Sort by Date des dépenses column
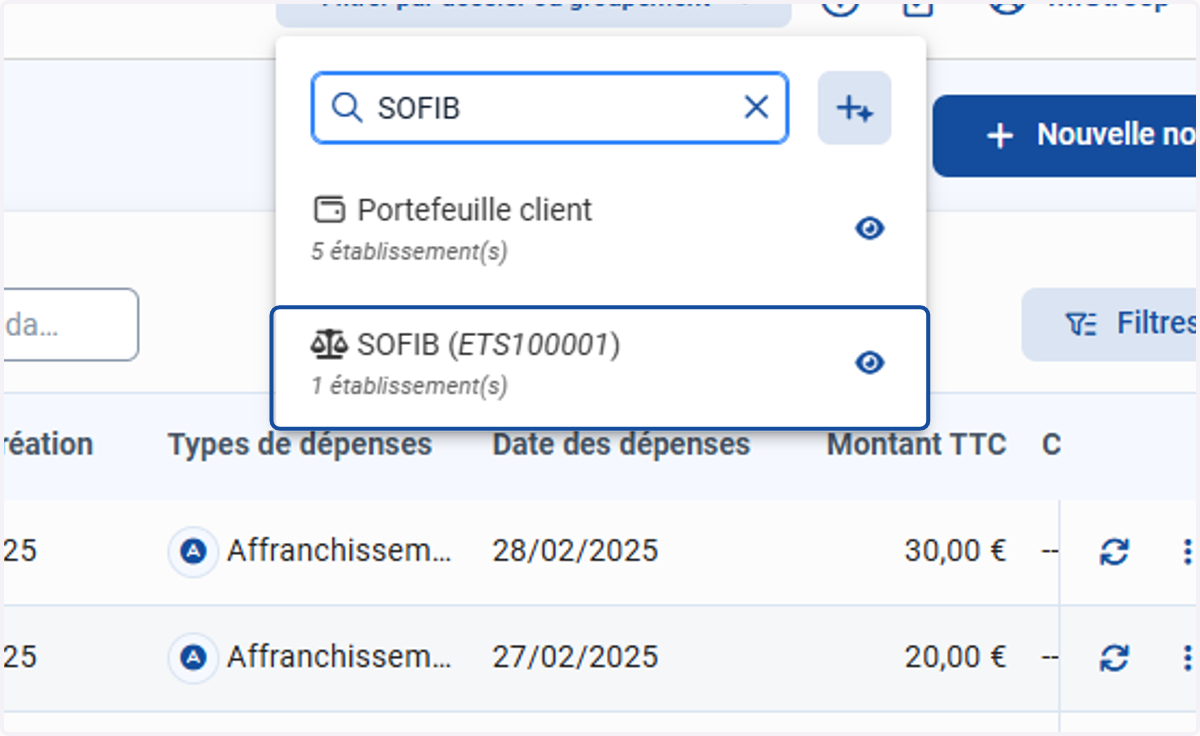1200x736 pixels. (621, 445)
